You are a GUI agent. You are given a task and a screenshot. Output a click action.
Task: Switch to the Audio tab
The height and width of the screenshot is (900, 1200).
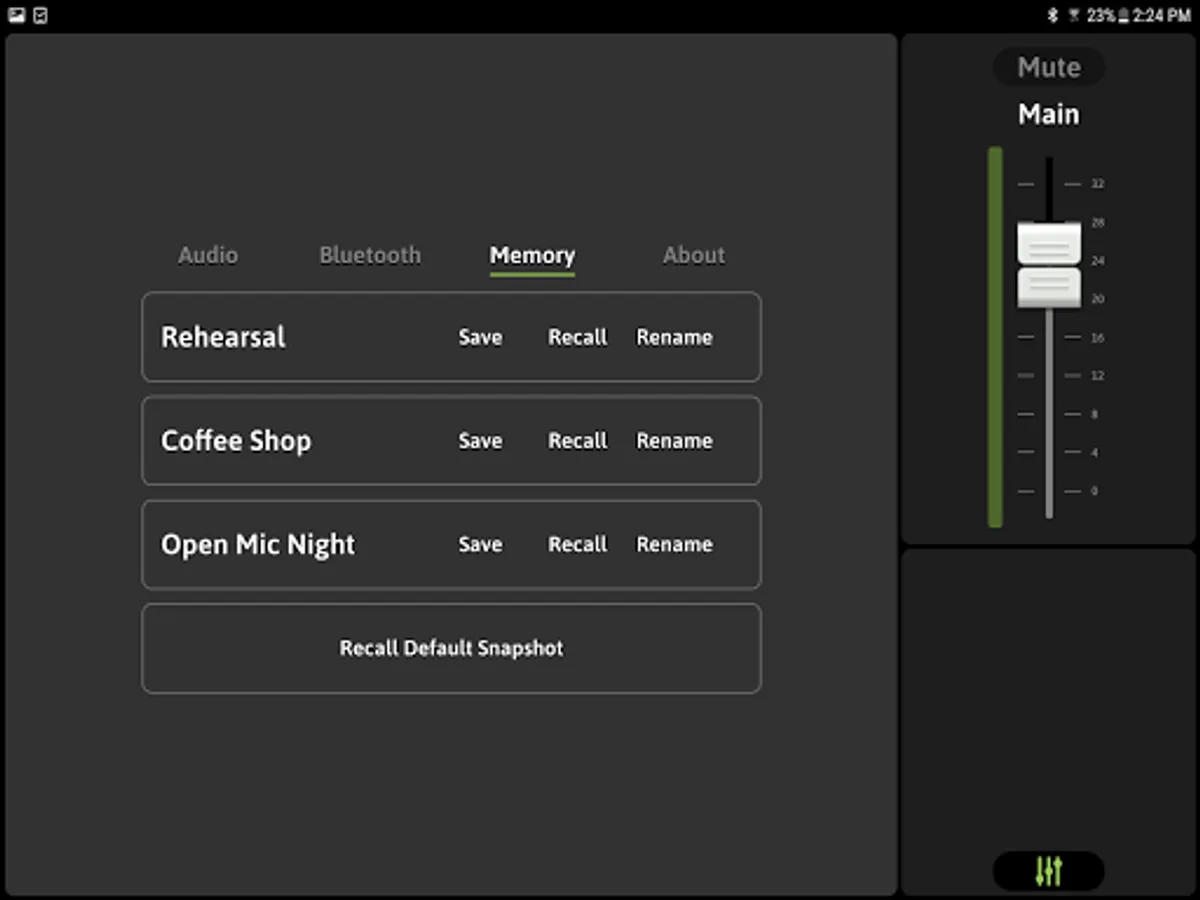tap(208, 255)
